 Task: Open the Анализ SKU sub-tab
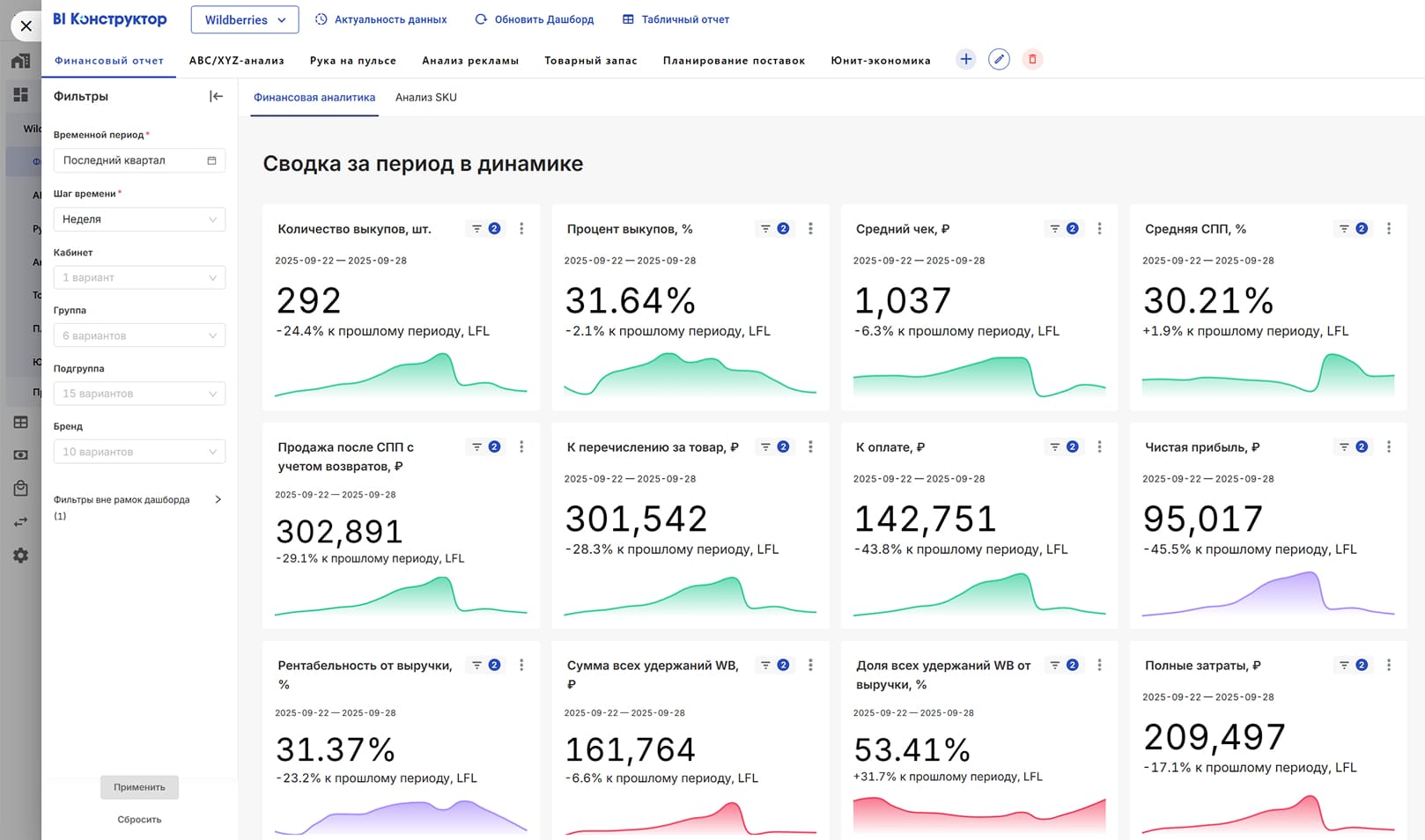[x=425, y=98]
